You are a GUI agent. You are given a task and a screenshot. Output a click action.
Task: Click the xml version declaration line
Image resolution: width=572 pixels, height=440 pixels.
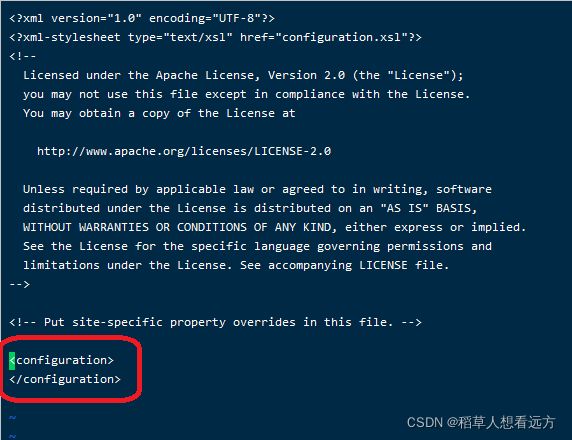(x=142, y=18)
